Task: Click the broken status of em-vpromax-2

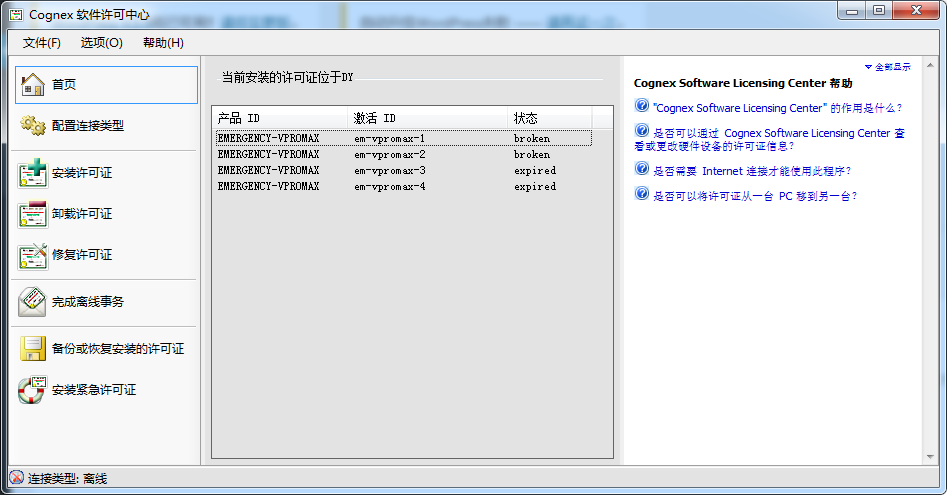Action: (x=531, y=155)
